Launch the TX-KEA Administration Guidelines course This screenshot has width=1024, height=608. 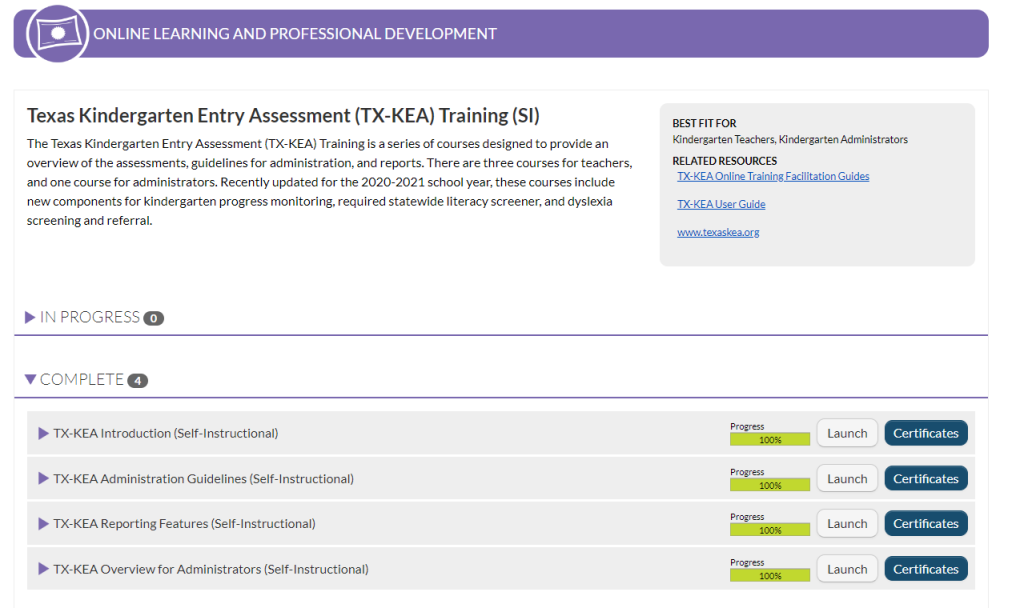coord(846,478)
